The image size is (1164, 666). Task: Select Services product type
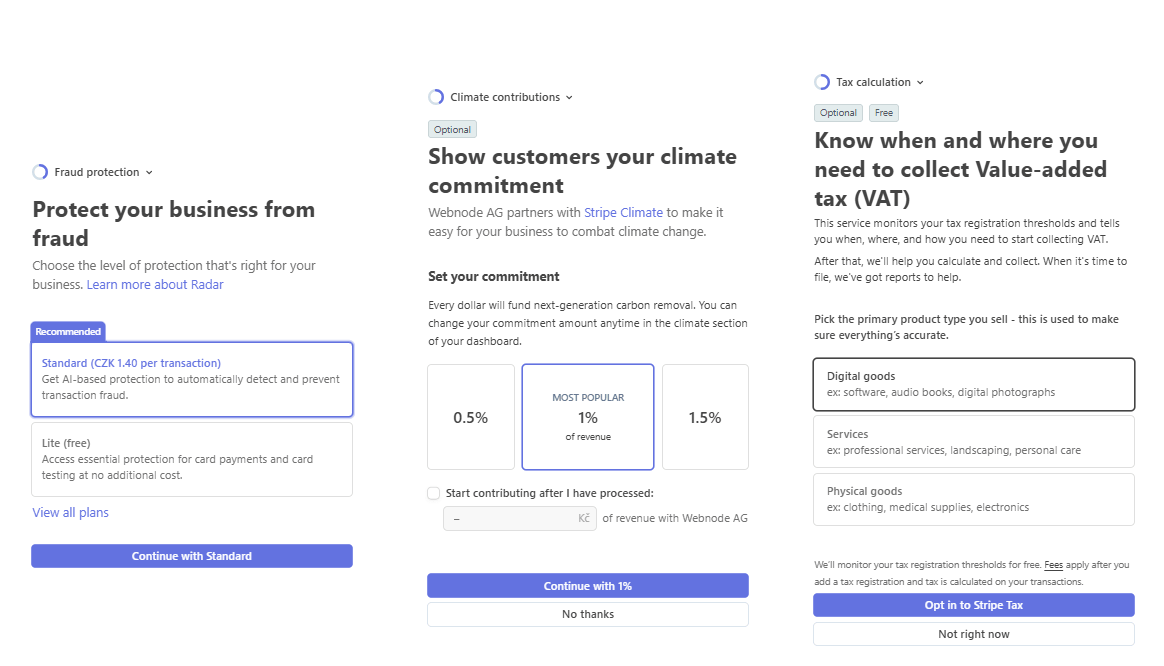tap(974, 442)
